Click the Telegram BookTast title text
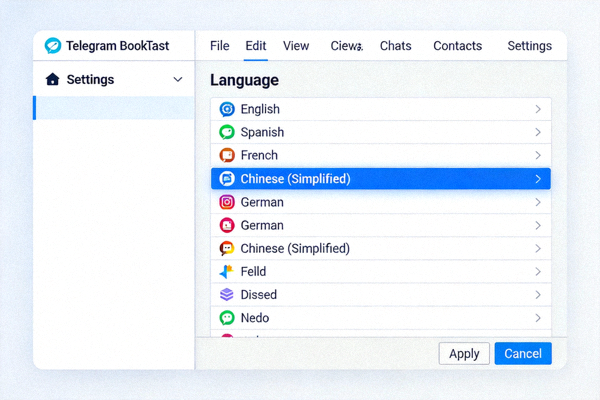Screen dimensions: 600x400 click(117, 46)
